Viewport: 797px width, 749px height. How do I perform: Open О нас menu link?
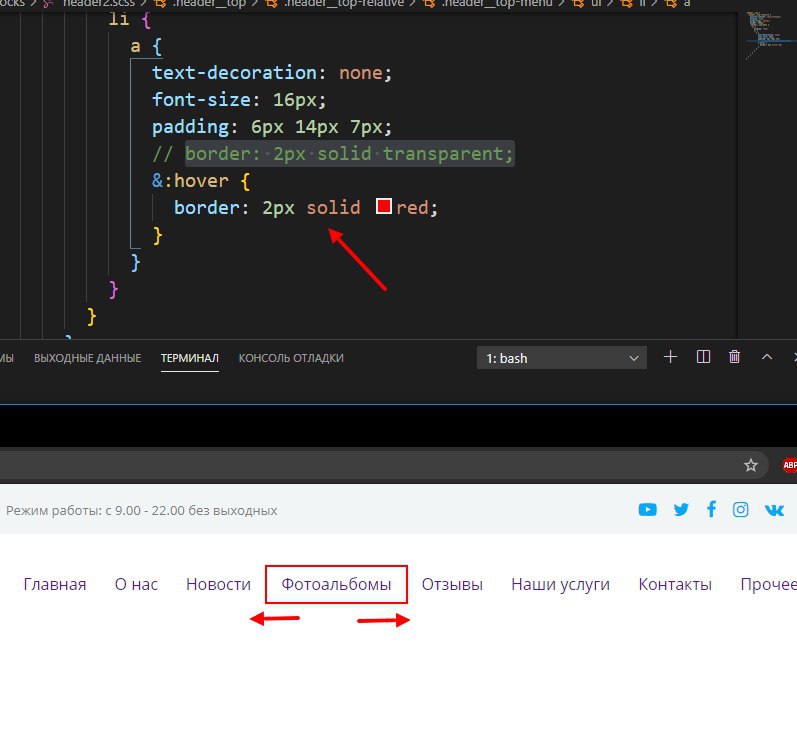(136, 584)
